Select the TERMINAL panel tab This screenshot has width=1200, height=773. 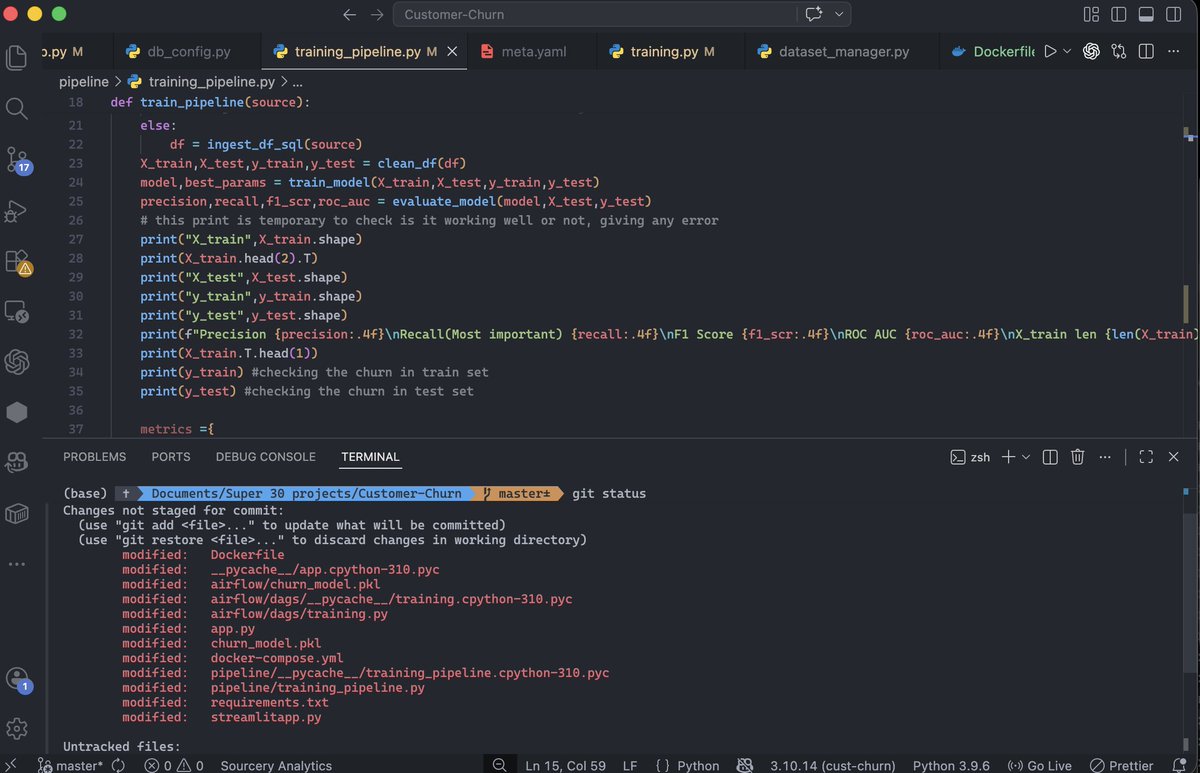370,457
